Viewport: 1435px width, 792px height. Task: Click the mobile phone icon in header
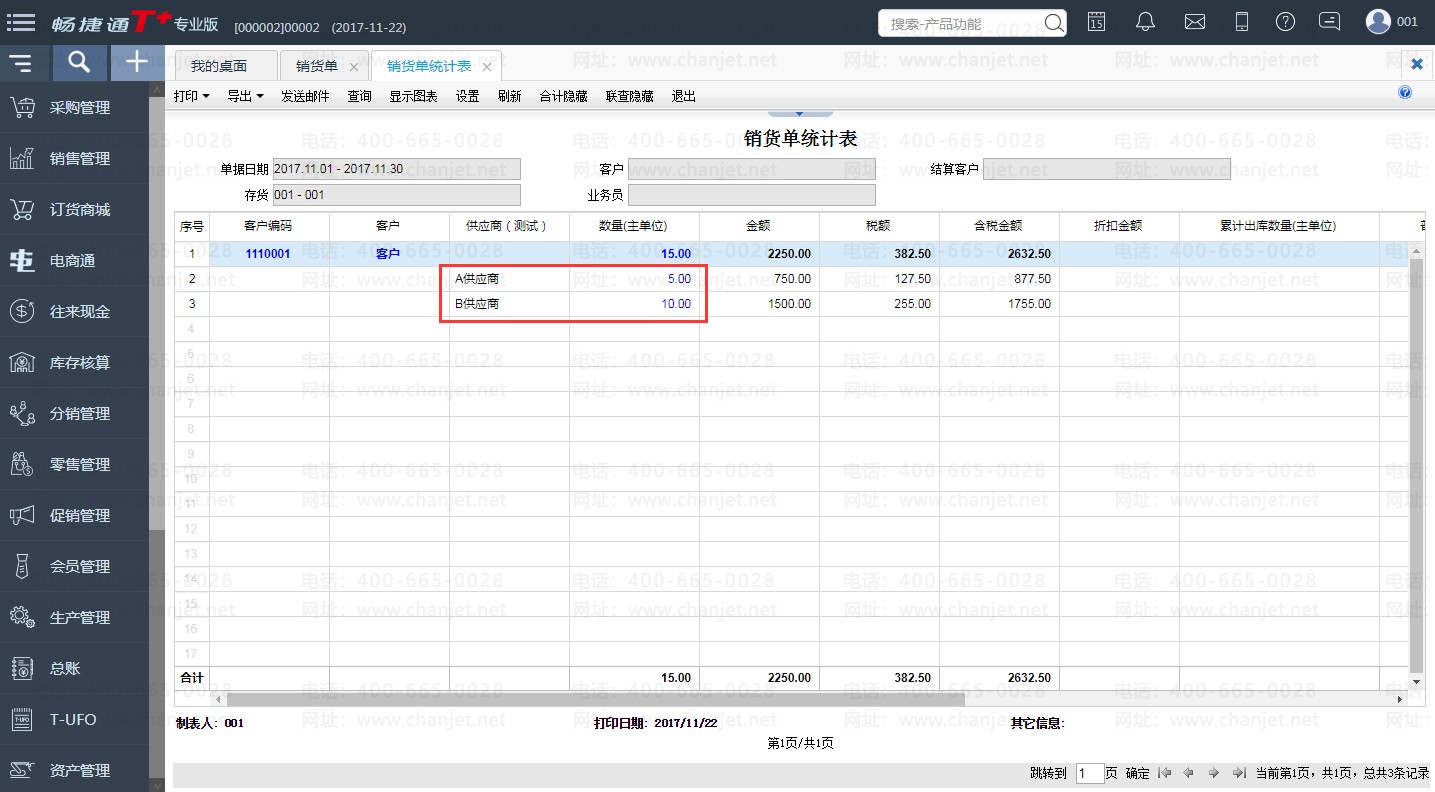1242,21
